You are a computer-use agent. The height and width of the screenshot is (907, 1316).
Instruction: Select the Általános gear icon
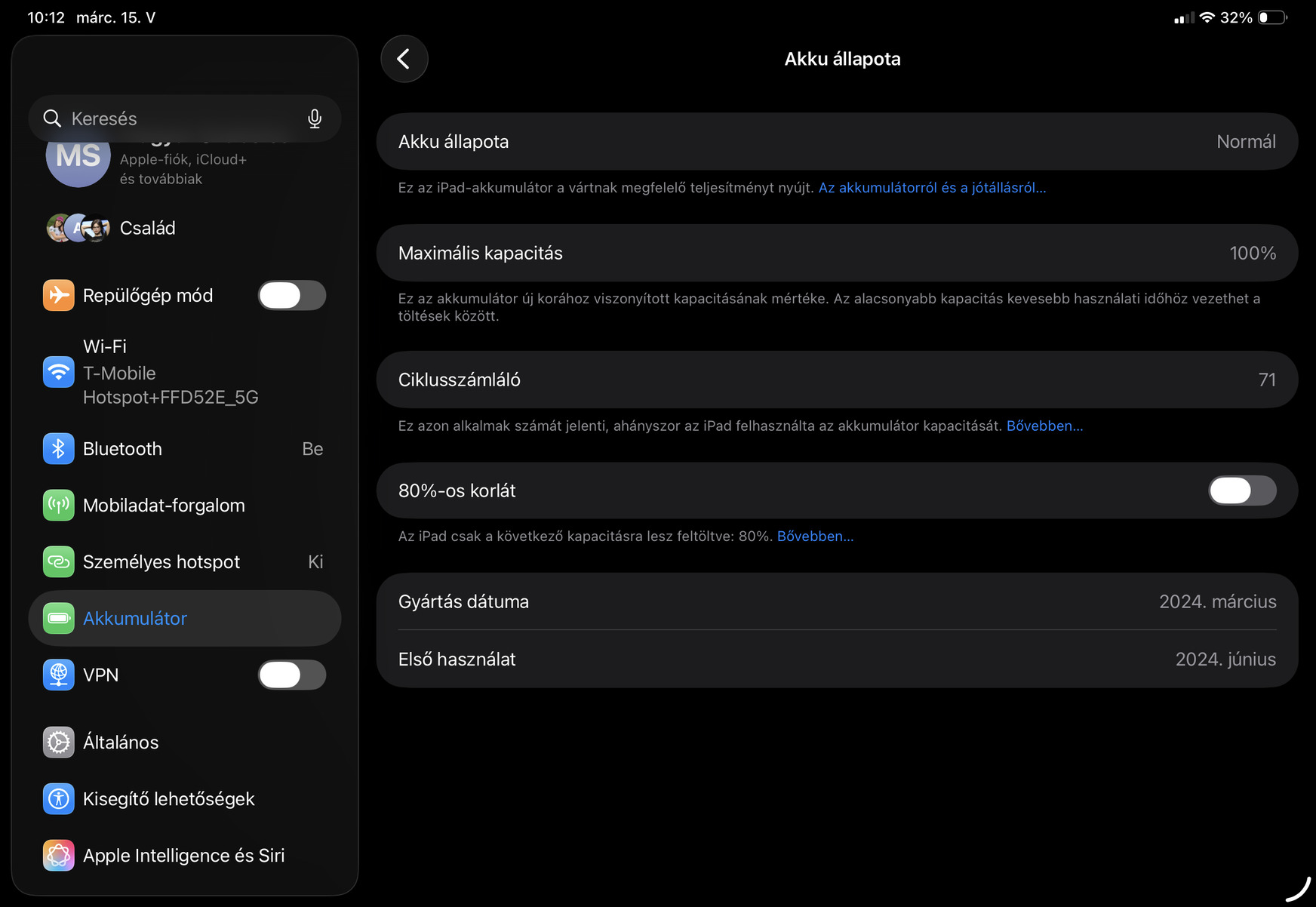[59, 743]
